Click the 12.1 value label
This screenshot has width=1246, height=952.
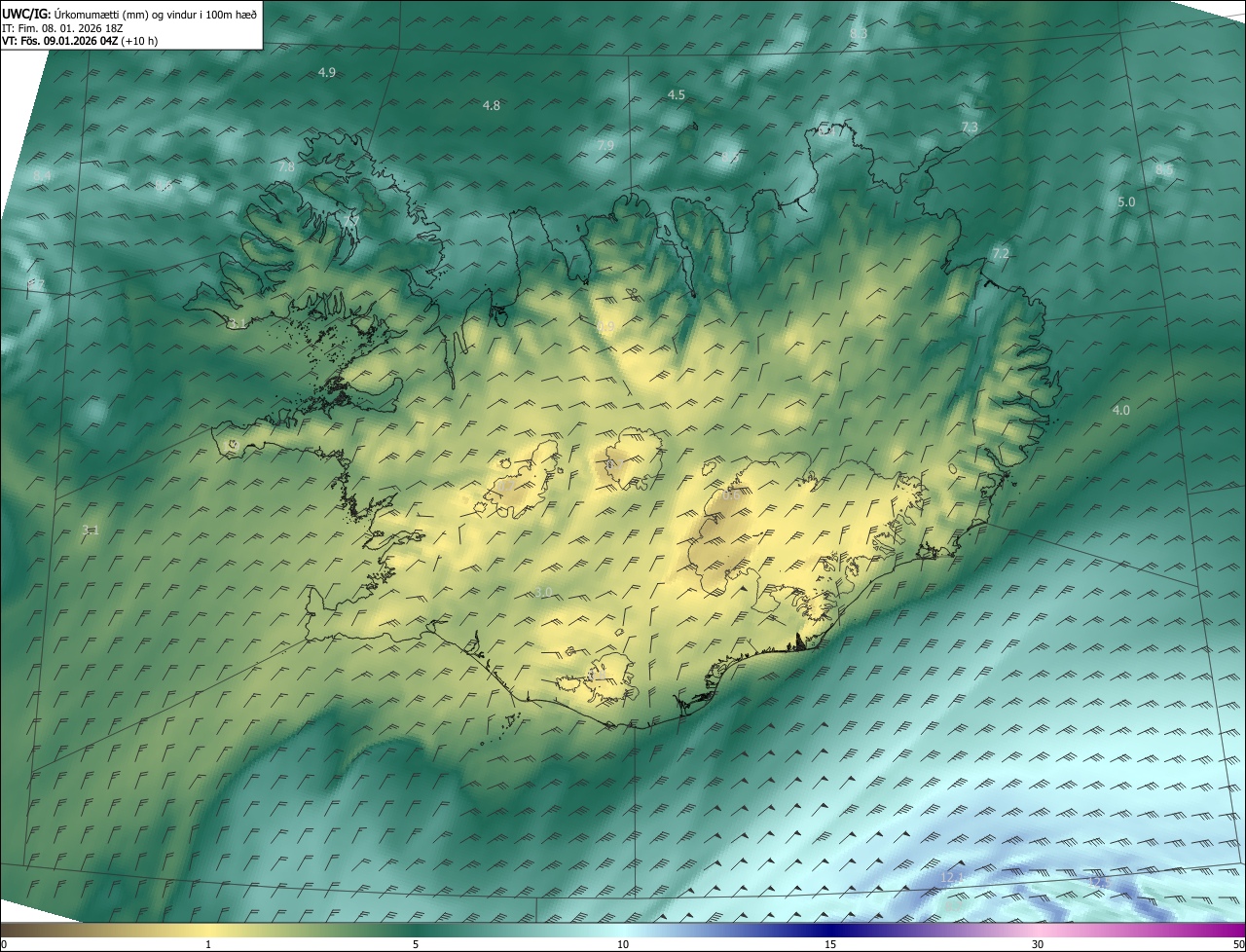(952, 878)
